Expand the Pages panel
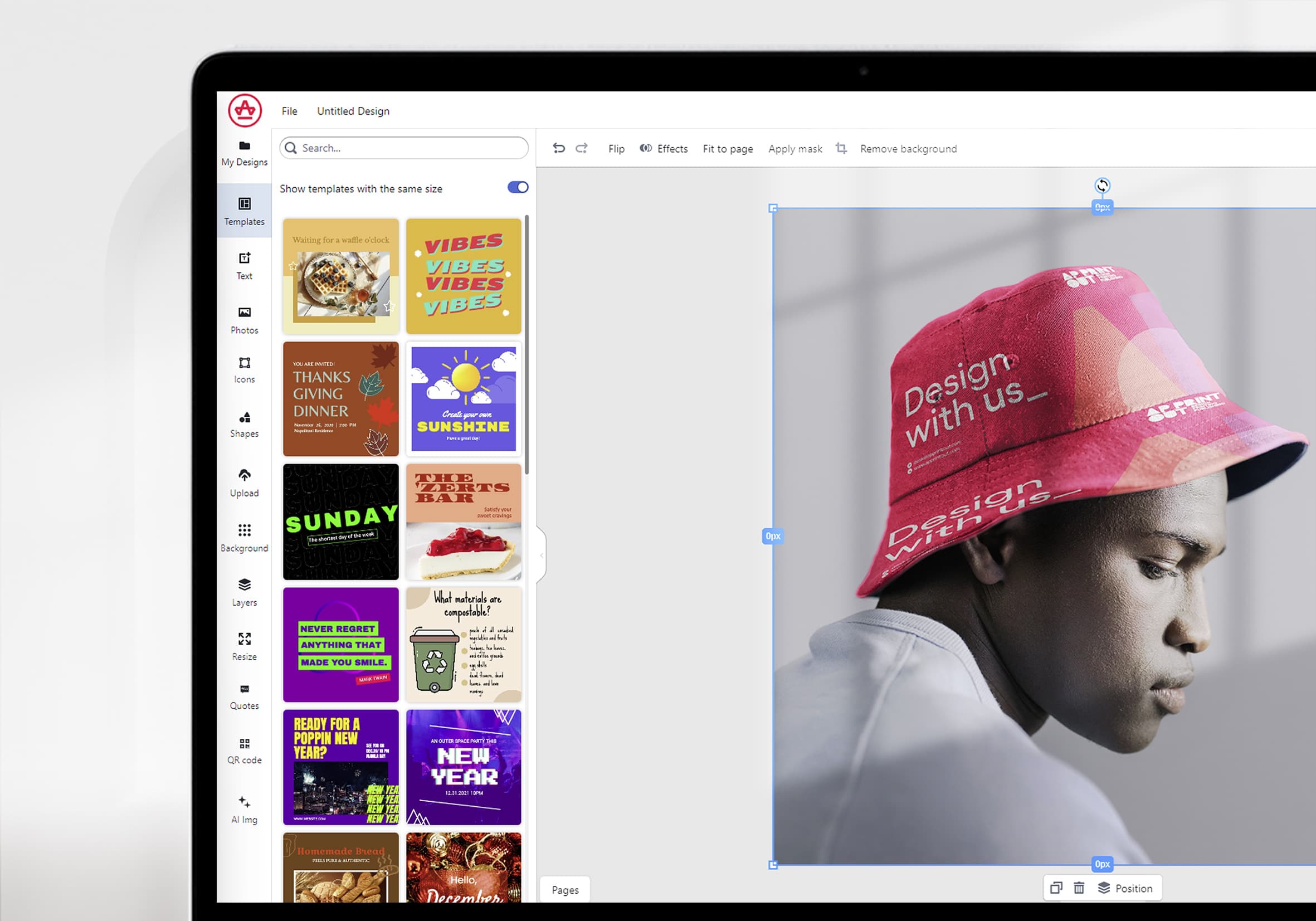This screenshot has height=921, width=1316. pos(564,889)
